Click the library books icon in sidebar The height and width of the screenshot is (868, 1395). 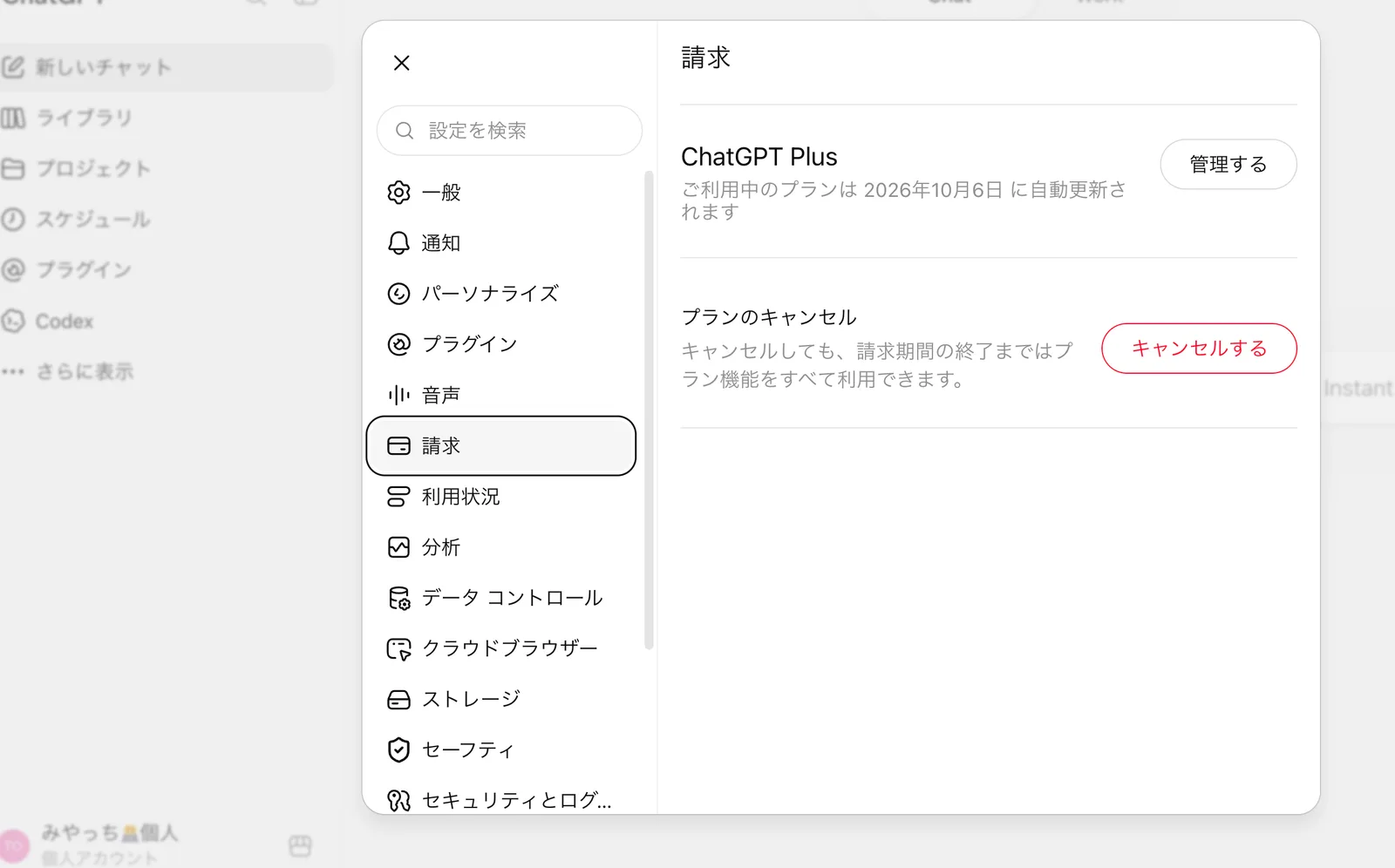[13, 118]
